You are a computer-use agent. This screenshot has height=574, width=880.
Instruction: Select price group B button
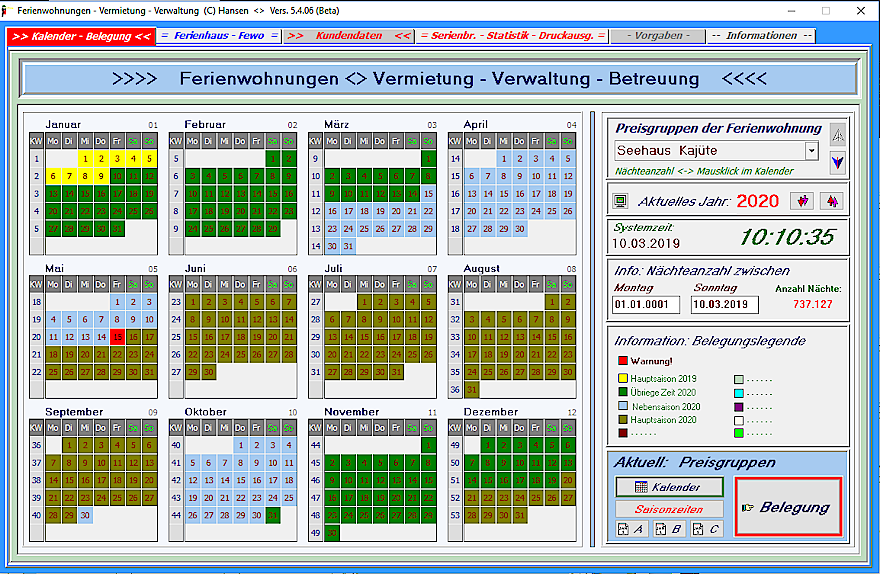[667, 529]
